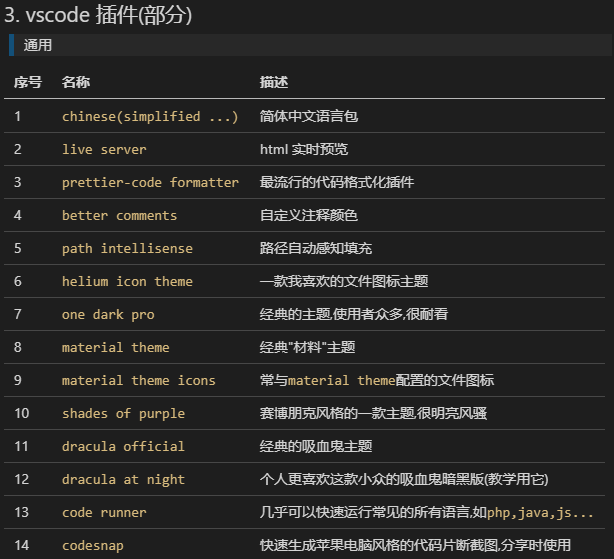Click the code runner plugin name
Image resolution: width=614 pixels, height=559 pixels.
(104, 512)
